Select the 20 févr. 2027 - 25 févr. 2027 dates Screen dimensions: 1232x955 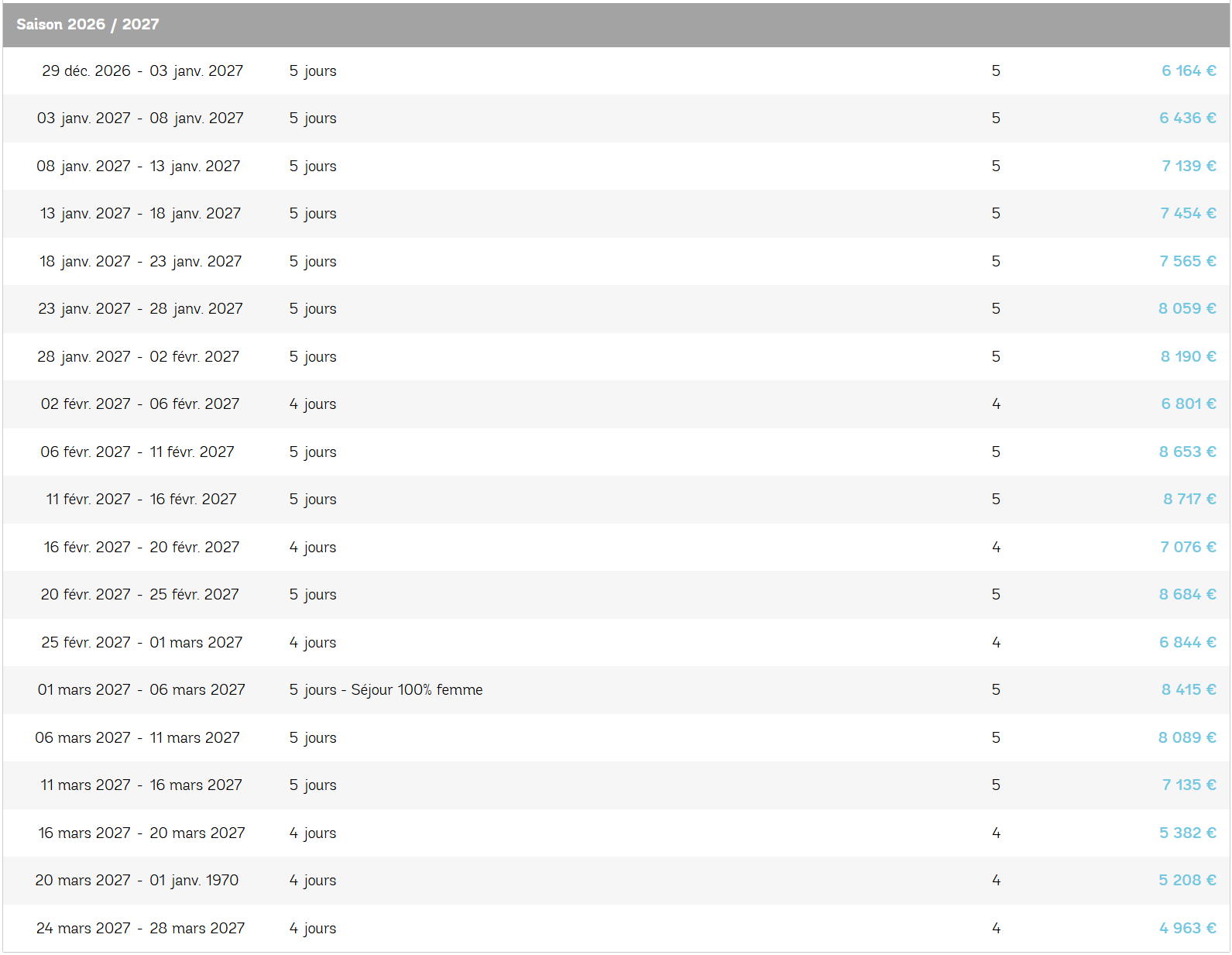[x=139, y=595]
